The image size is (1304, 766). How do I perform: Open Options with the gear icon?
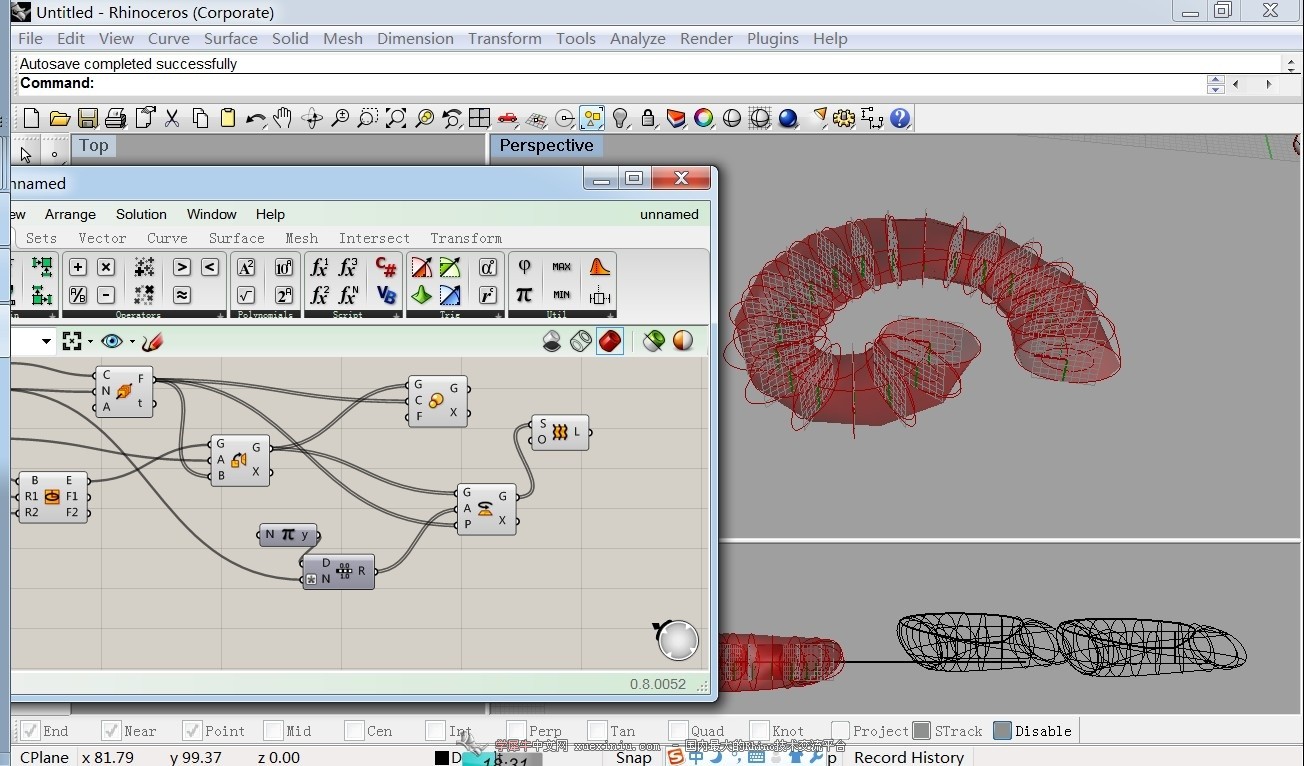[x=845, y=118]
